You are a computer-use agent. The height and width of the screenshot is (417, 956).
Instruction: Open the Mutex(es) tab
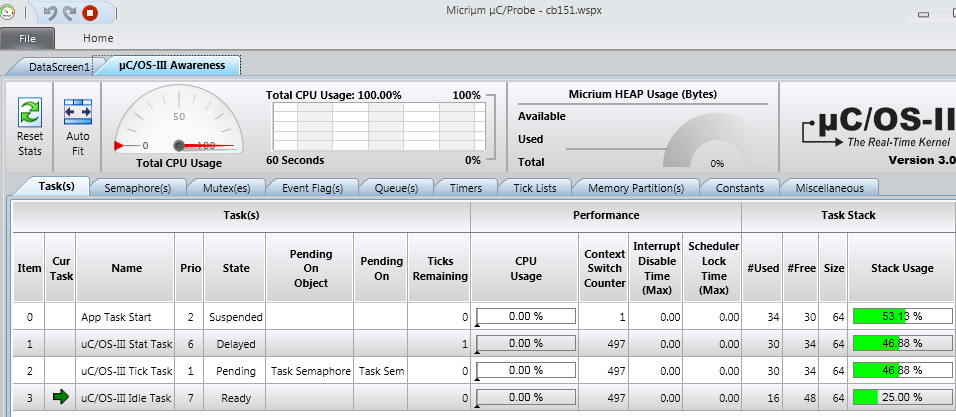226,188
